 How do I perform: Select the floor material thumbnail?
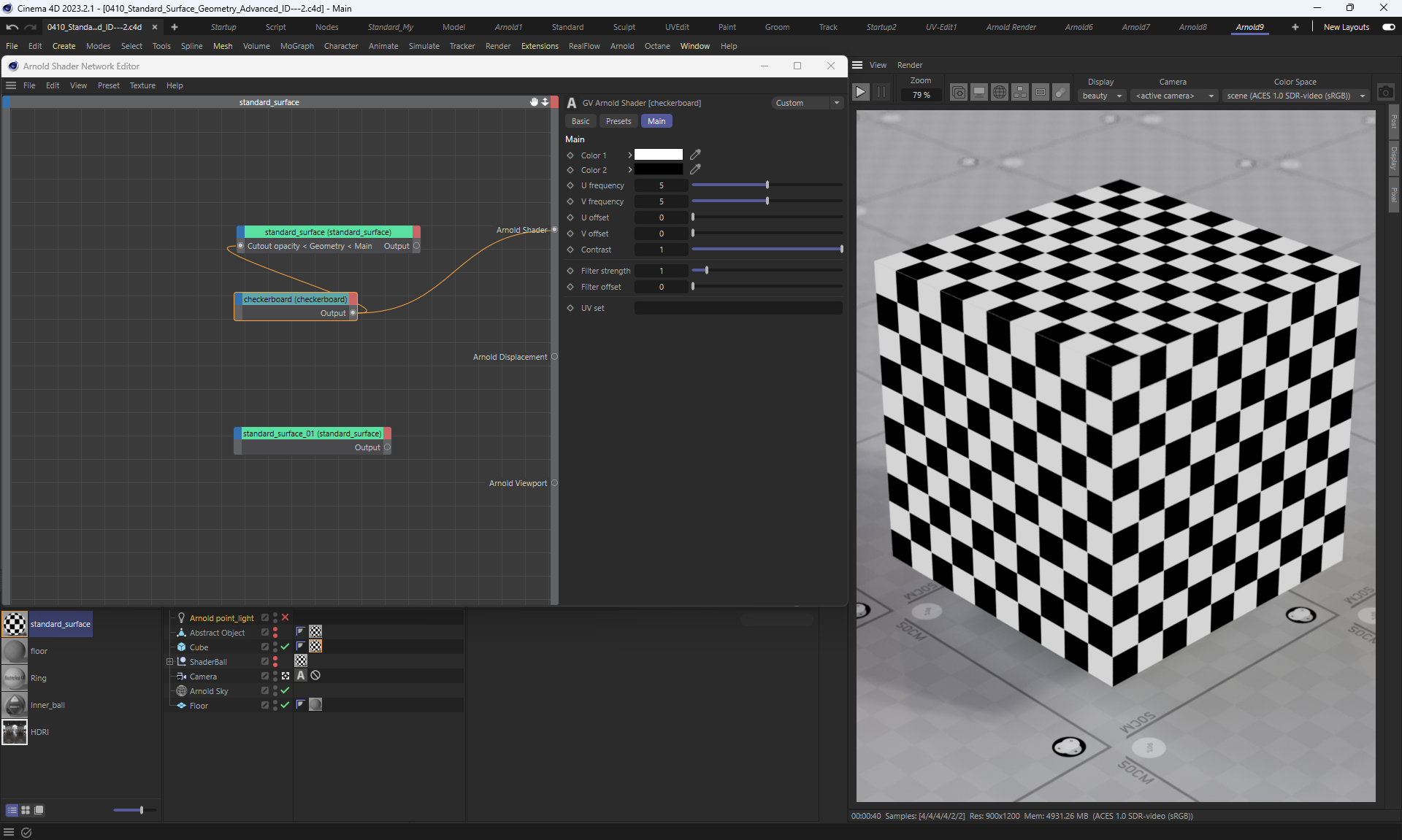15,651
